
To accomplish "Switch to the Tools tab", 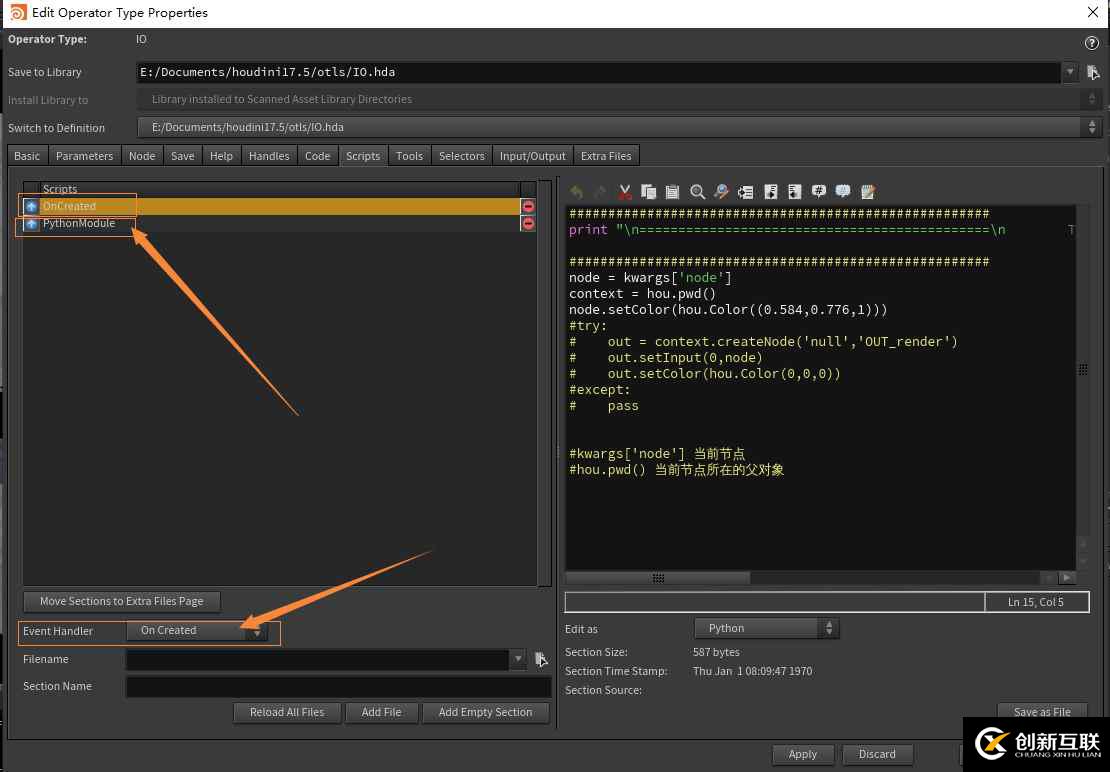I will 409,156.
